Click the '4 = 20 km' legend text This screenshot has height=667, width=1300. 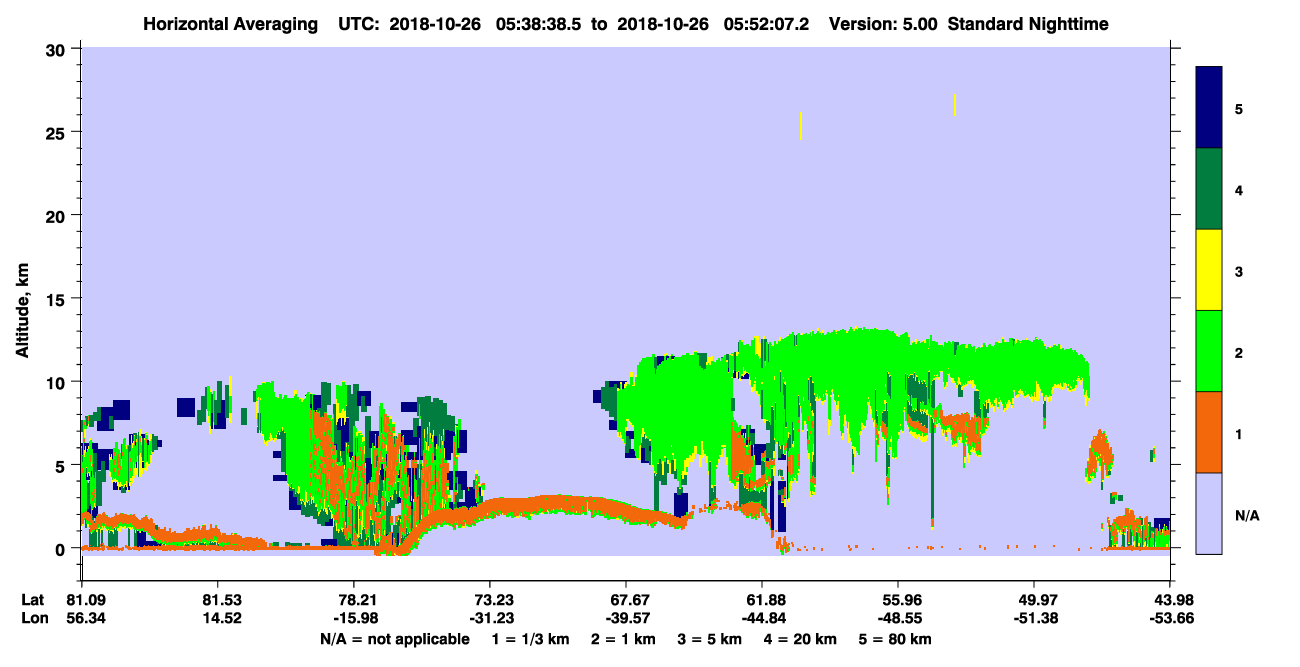800,639
